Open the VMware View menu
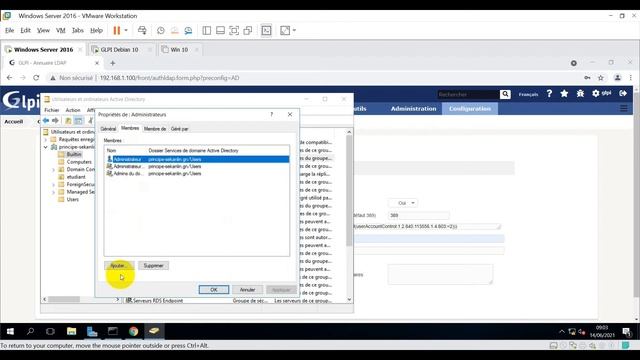 [43, 30]
